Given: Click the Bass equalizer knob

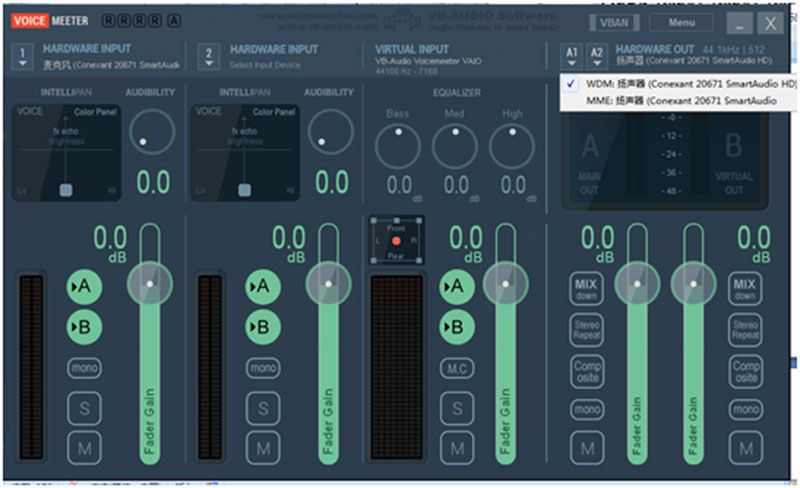Looking at the screenshot, I should [397, 147].
